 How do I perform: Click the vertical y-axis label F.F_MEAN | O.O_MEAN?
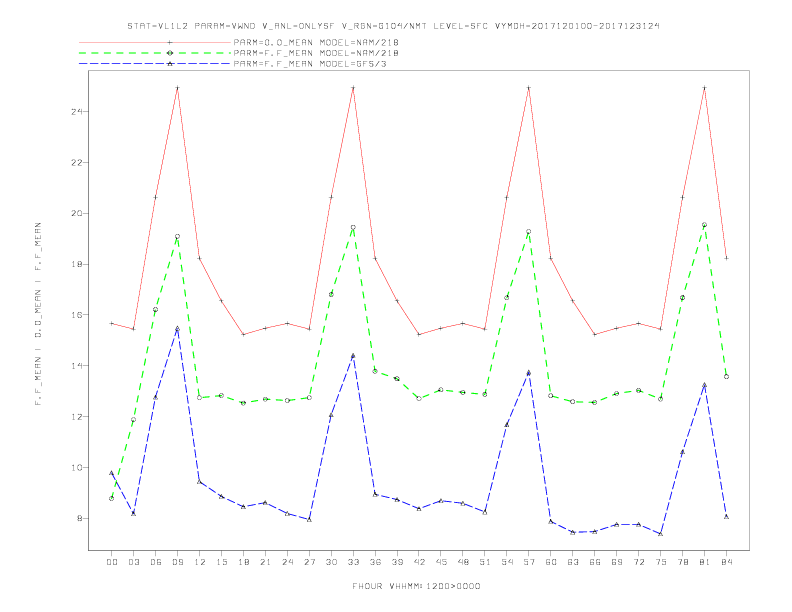(x=38, y=314)
